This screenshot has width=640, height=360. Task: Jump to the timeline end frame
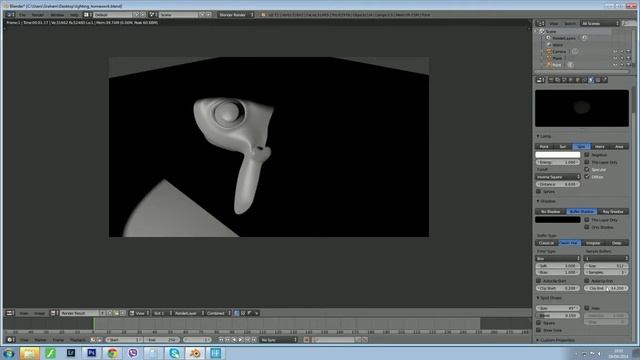(x=254, y=340)
